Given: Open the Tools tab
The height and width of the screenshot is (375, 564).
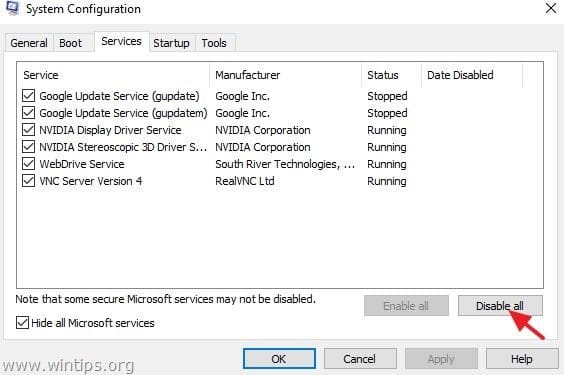Looking at the screenshot, I should click(214, 43).
